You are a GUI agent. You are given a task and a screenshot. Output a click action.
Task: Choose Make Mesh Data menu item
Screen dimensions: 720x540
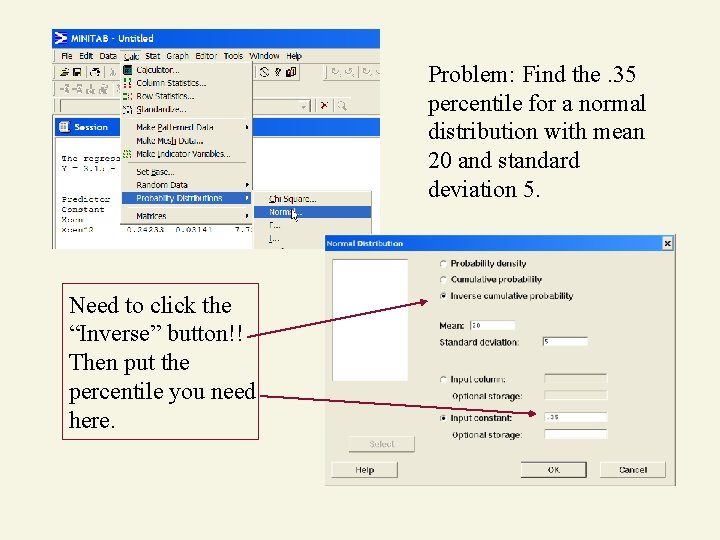coord(186,141)
